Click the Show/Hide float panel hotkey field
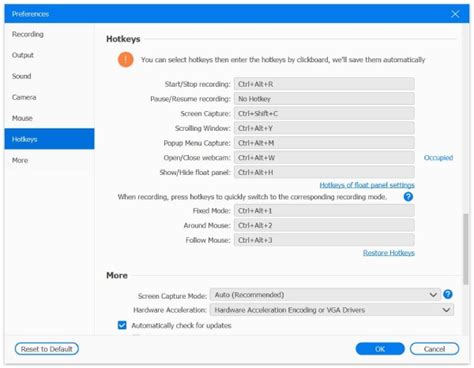Viewport: 474px width, 368px height. [324, 172]
